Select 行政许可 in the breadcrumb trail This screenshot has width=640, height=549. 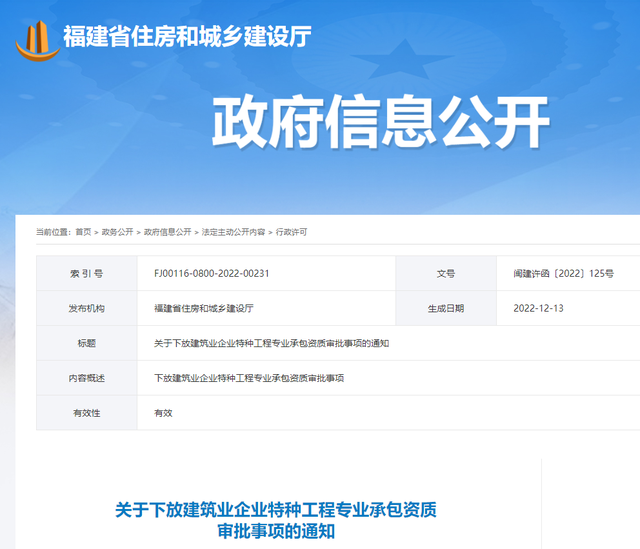tap(291, 232)
